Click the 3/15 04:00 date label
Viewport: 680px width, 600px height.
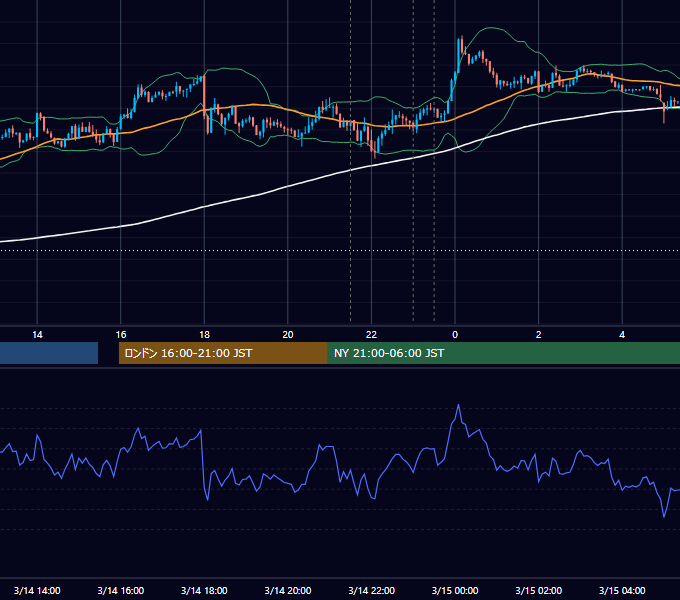(622, 590)
